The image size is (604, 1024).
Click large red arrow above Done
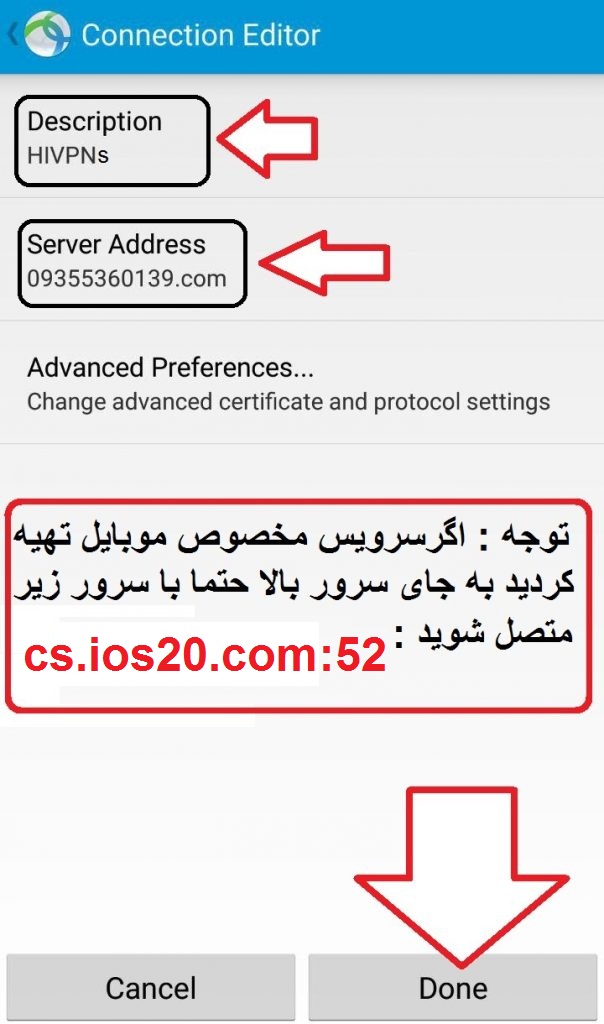click(x=462, y=877)
